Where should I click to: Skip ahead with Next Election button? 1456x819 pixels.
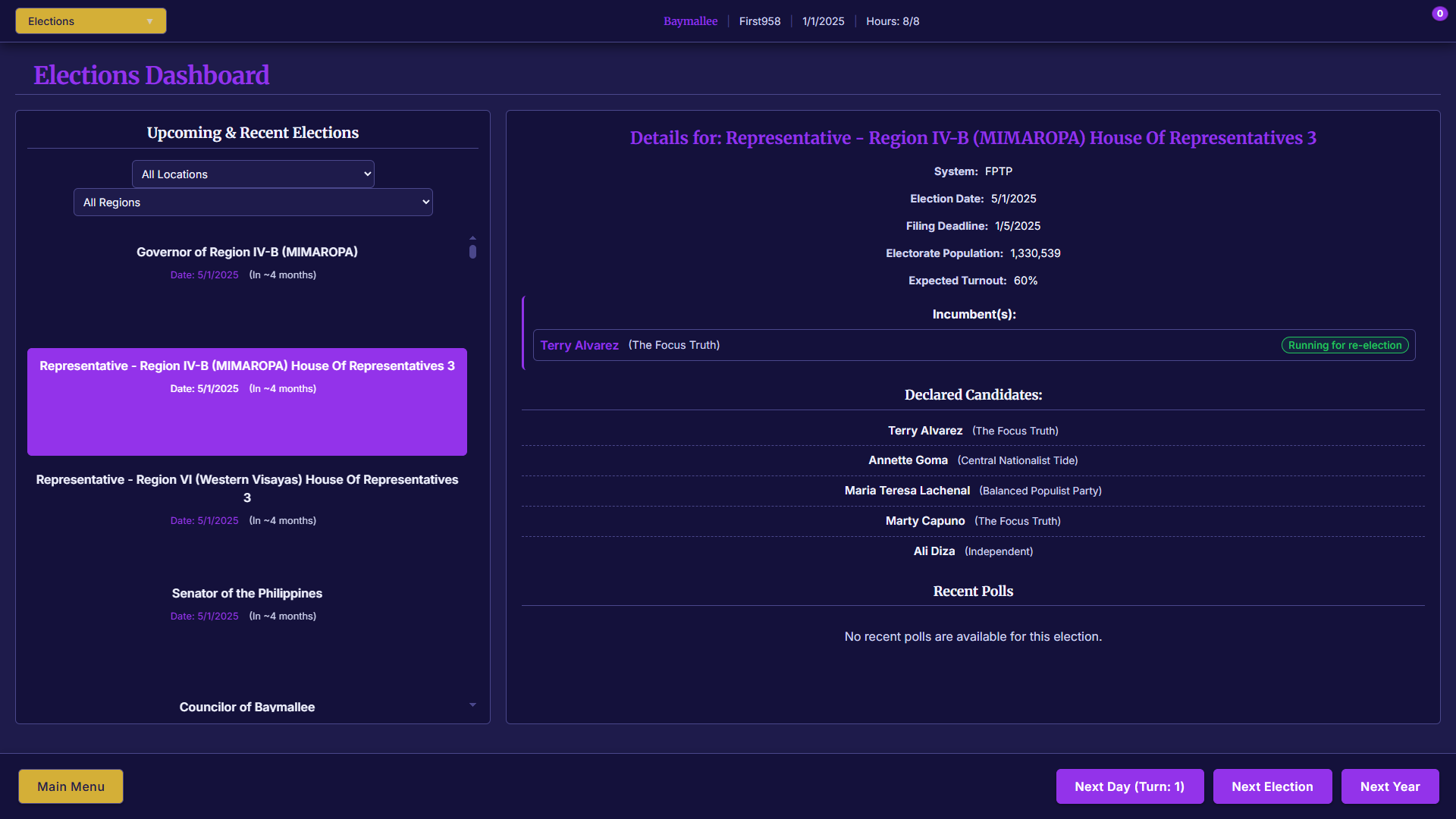tap(1272, 786)
